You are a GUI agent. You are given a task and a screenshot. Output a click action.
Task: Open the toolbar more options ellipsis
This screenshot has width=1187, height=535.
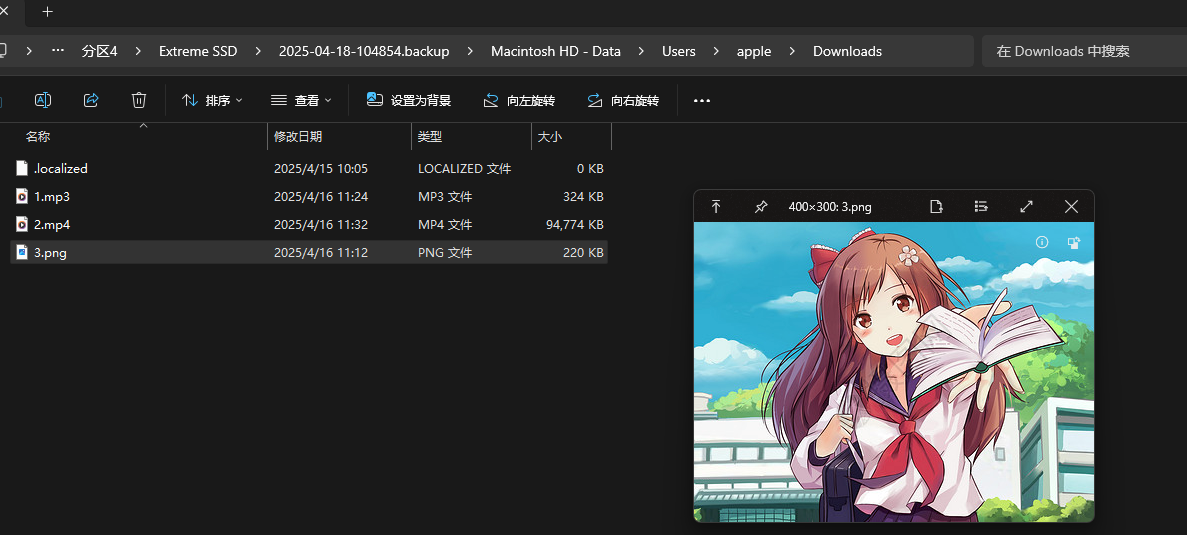click(702, 100)
